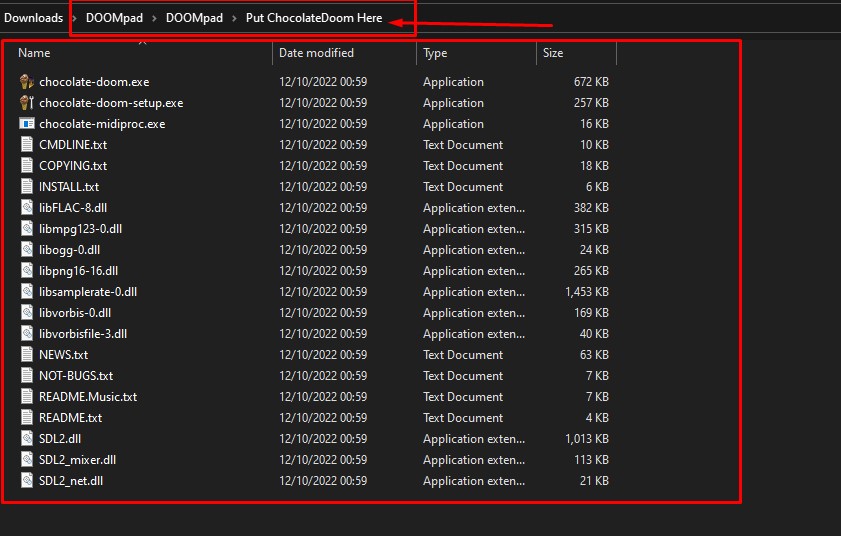841x536 pixels.
Task: Click the date modified of SDL2_net.dll row
Action: click(x=323, y=481)
